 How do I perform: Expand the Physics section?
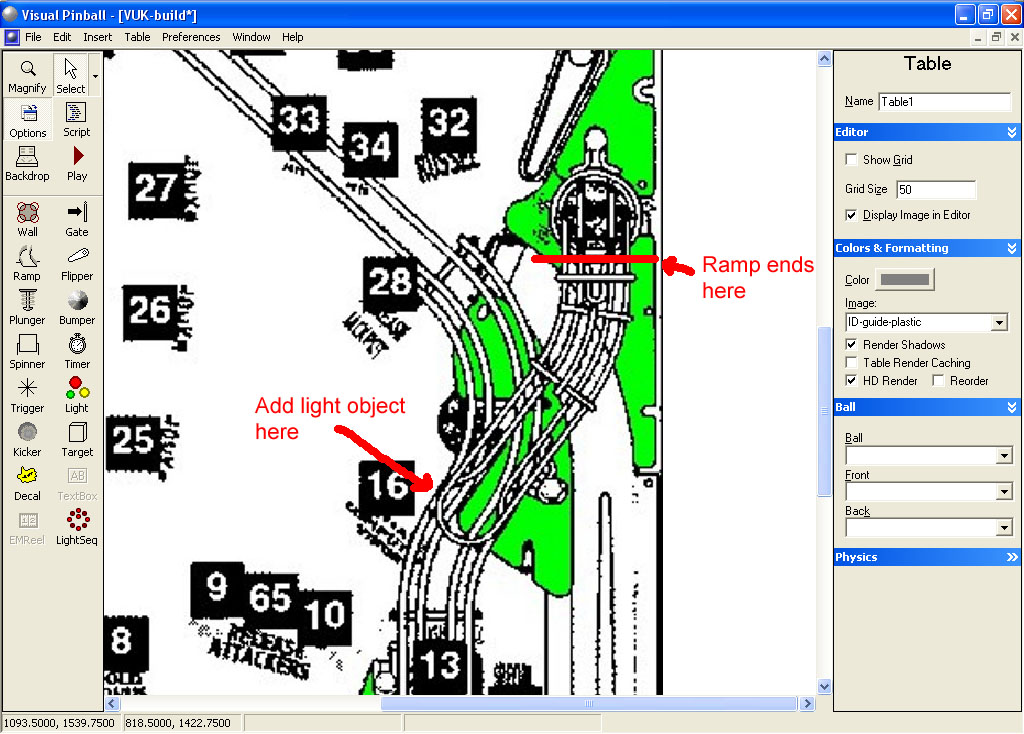coord(1012,557)
